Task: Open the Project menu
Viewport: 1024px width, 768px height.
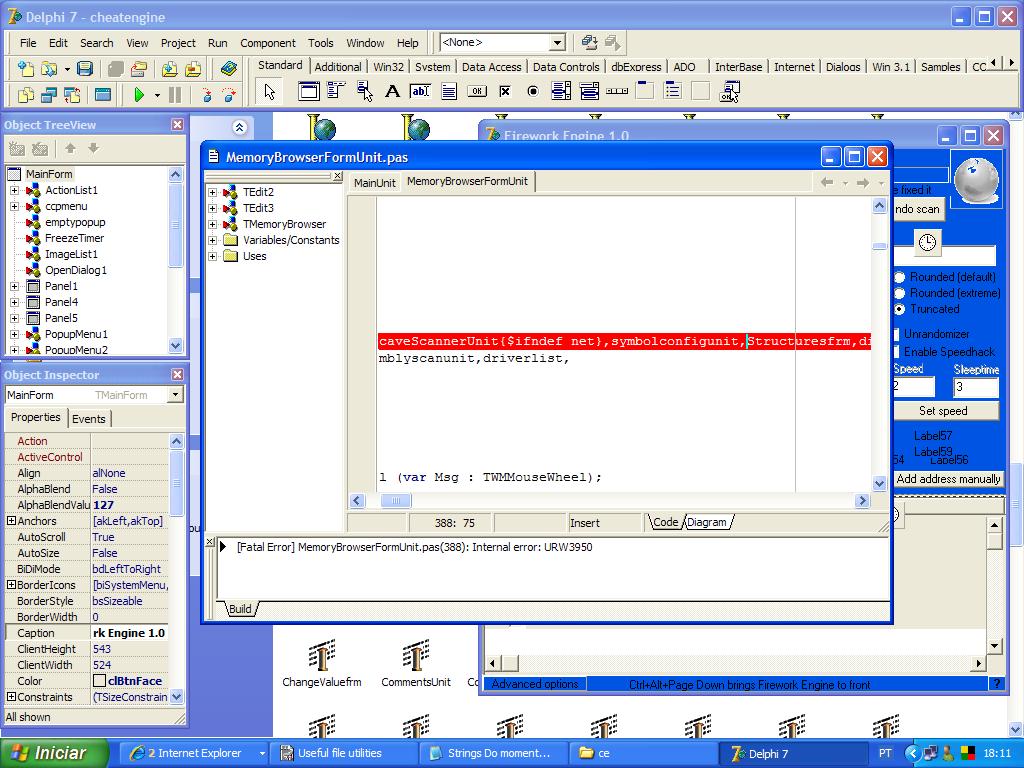Action: coord(178,43)
